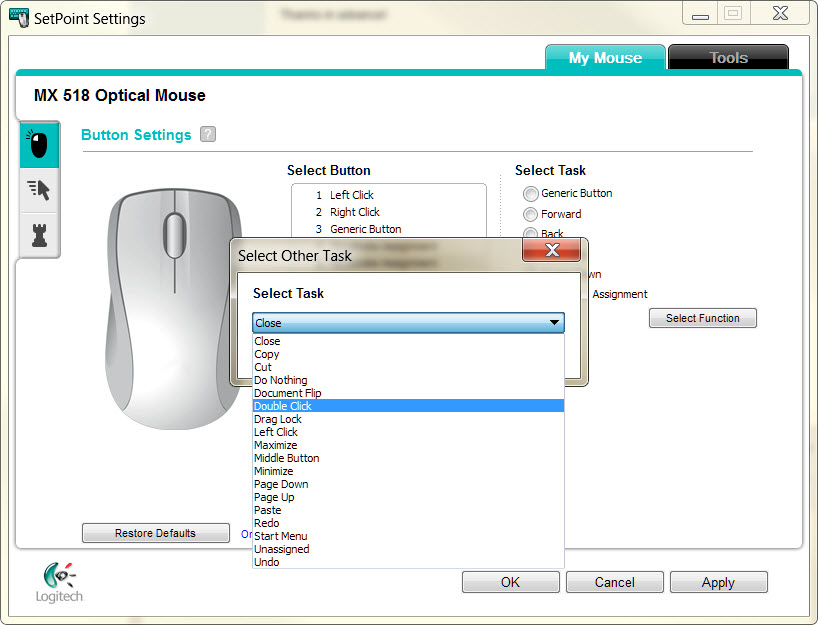Click the SetPoint Settings title bar icon

(x=19, y=18)
